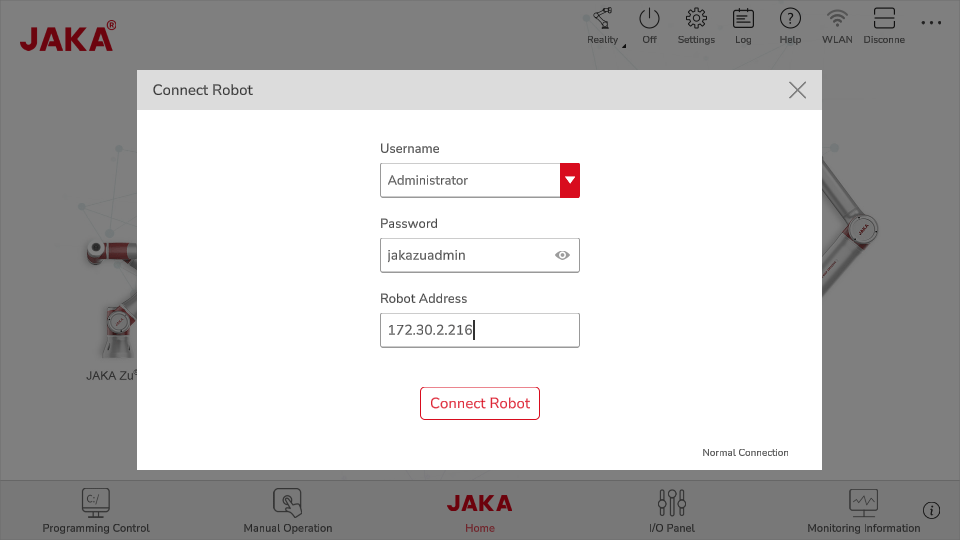Open I/O Panel tab
The width and height of the screenshot is (960, 540).
point(672,511)
